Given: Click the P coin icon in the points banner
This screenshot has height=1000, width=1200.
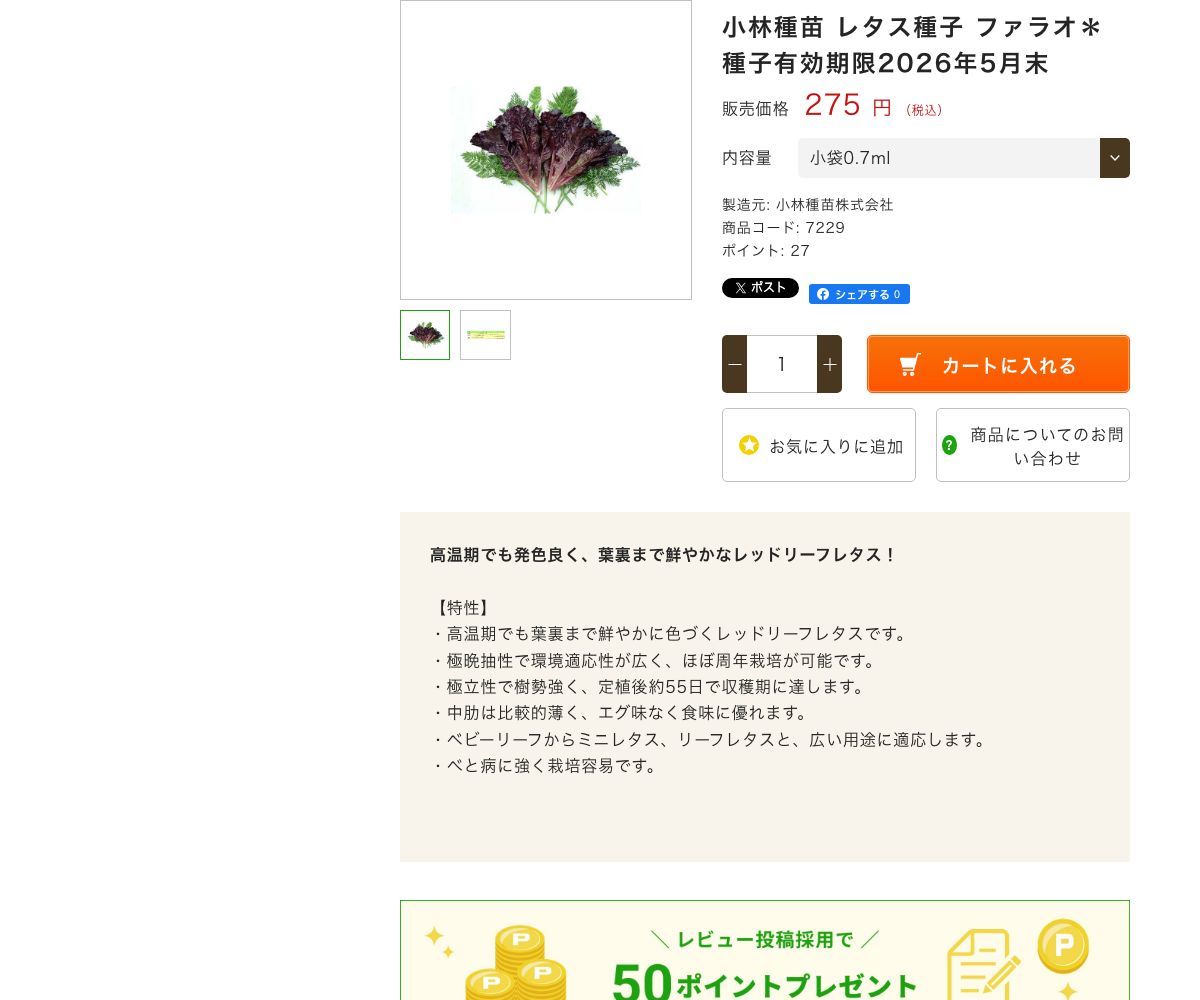Looking at the screenshot, I should 1063,943.
